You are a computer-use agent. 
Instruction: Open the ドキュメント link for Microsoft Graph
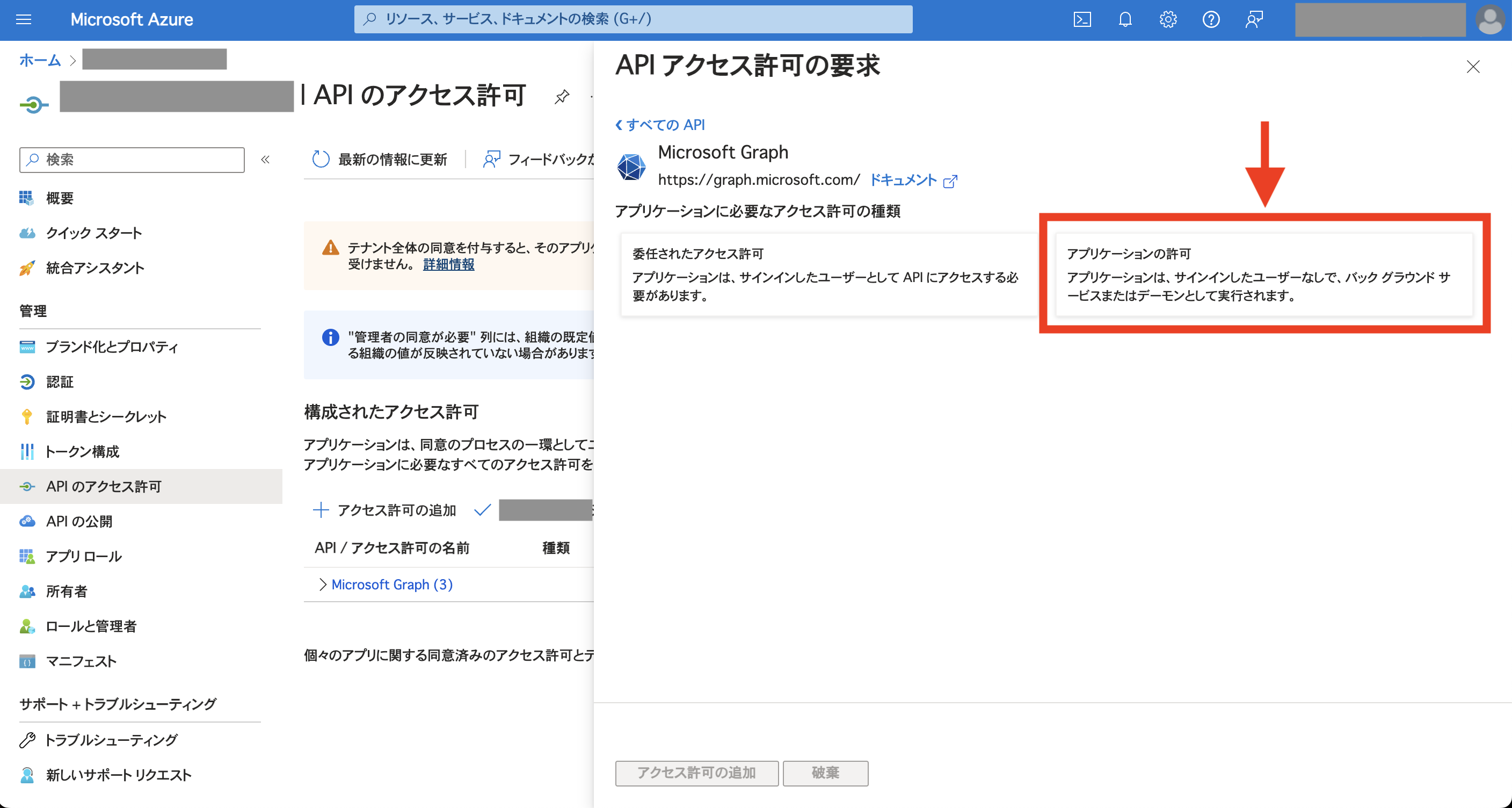902,179
